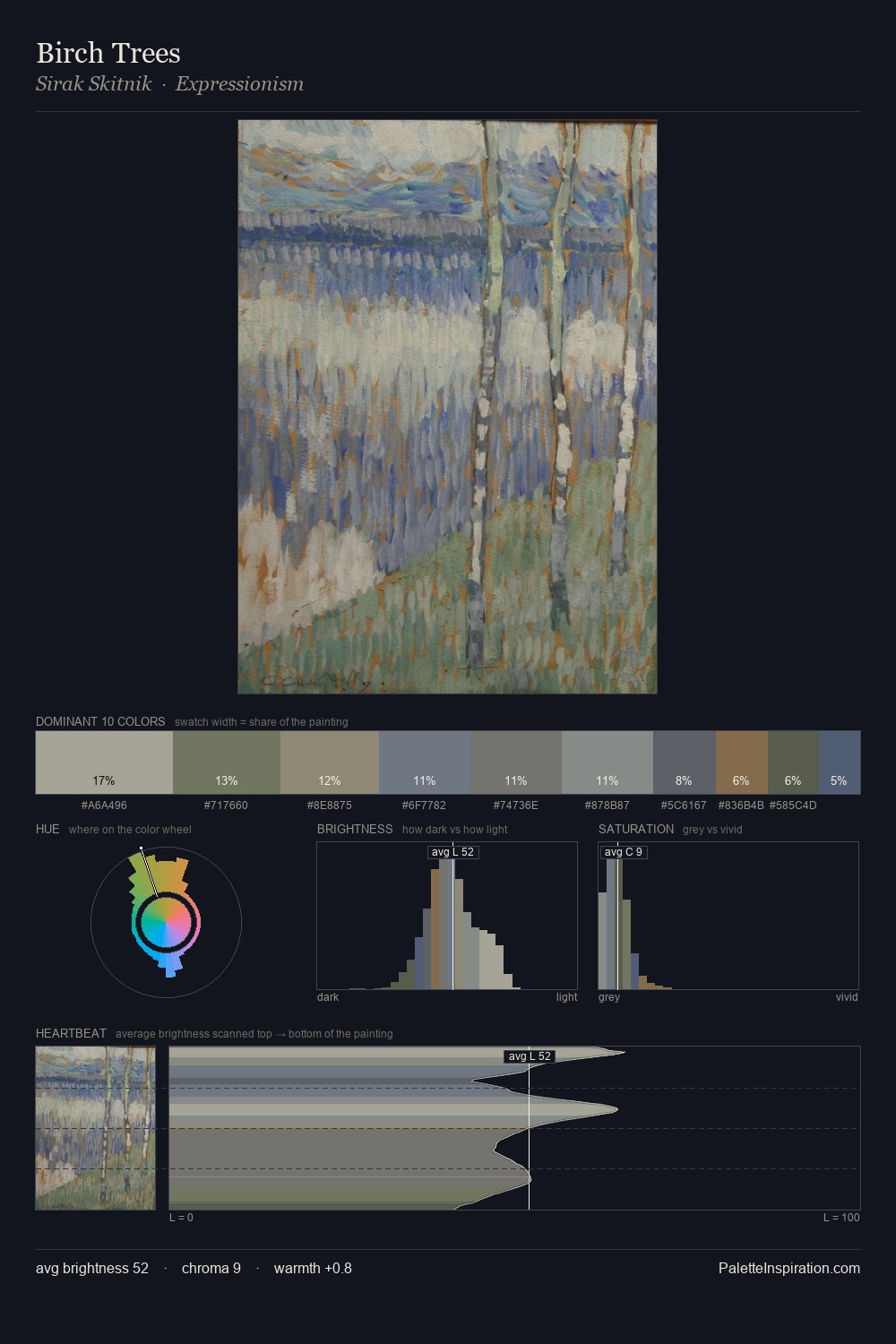Viewport: 896px width, 1344px height.
Task: Click hex code #5C6167
Action: coord(684,806)
